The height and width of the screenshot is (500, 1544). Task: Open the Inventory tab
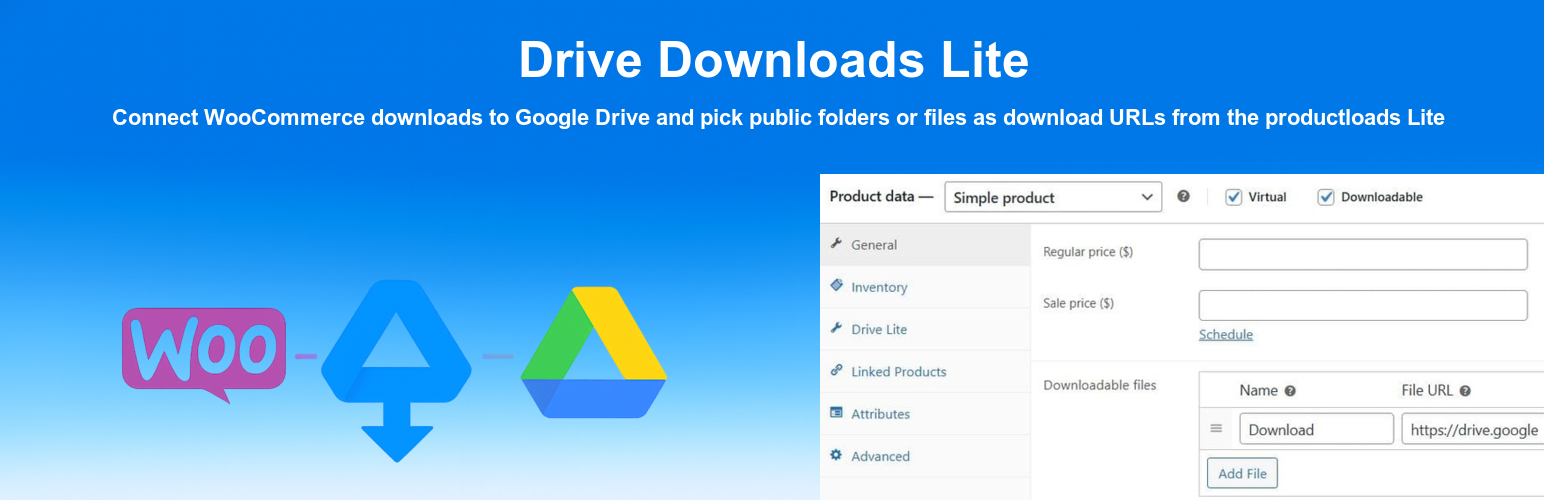coord(925,287)
